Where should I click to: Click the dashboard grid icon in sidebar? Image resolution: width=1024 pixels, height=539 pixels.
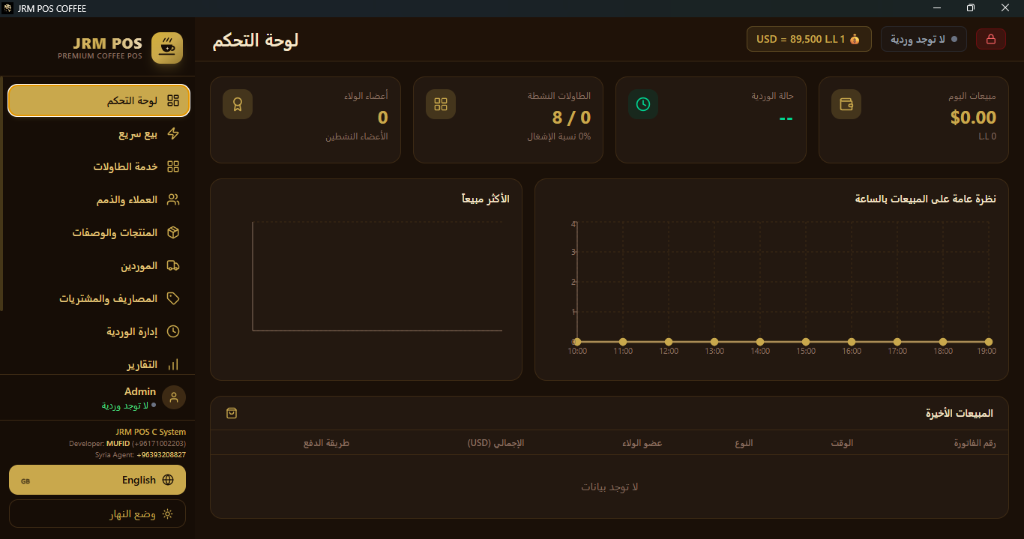point(173,101)
